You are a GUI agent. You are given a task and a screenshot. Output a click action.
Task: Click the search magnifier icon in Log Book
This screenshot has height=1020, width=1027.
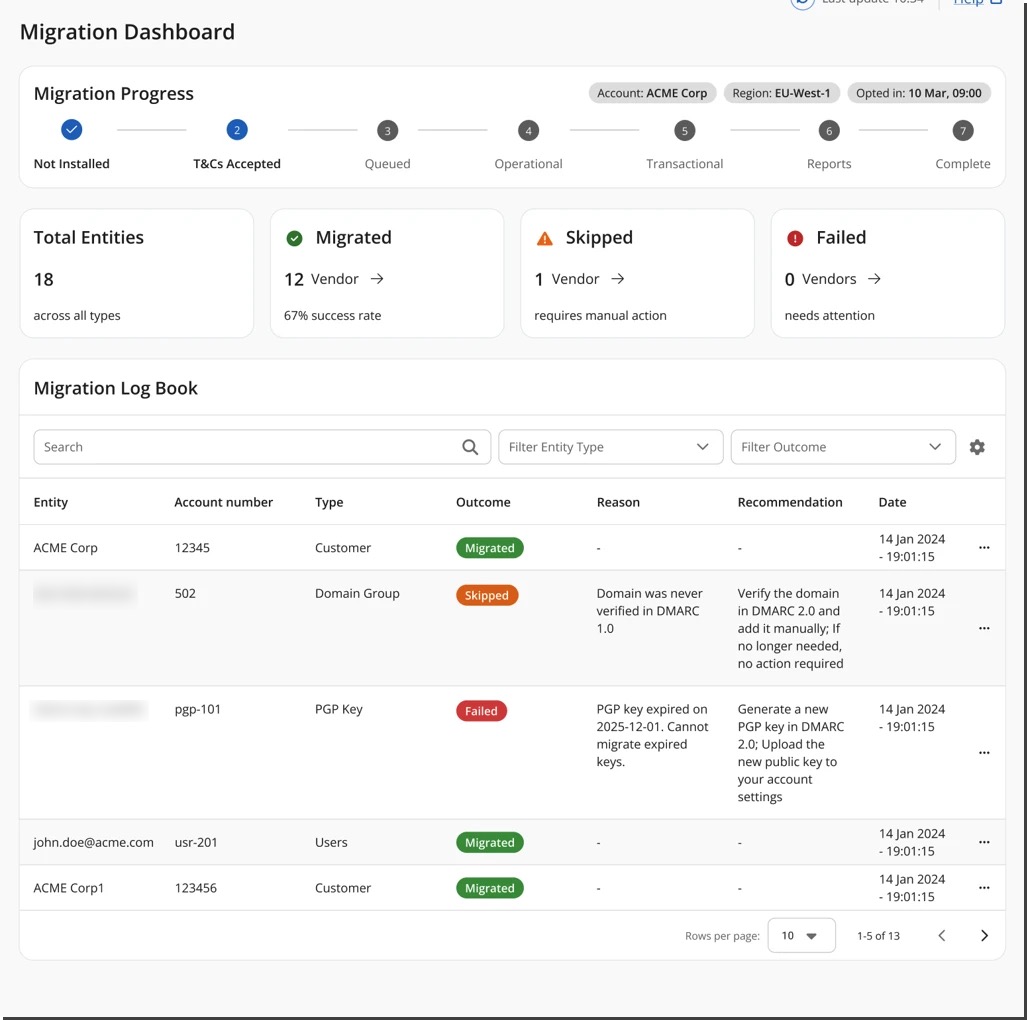[470, 447]
